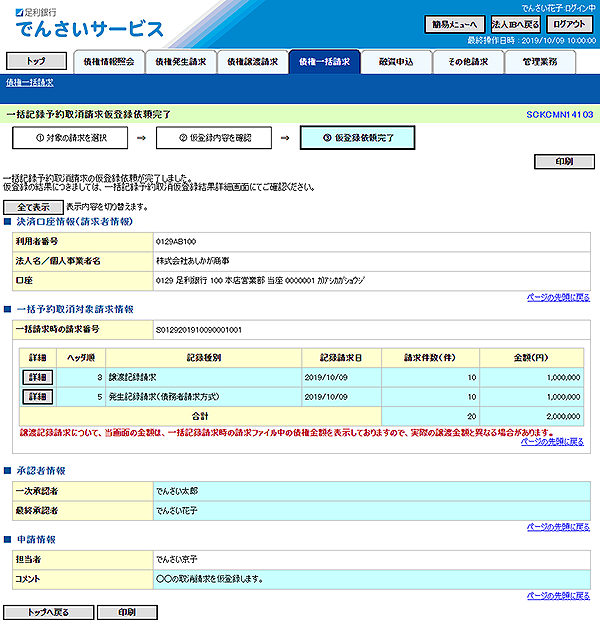Click first approver でんさい太郎
Image resolution: width=600 pixels, height=628 pixels.
(x=177, y=491)
